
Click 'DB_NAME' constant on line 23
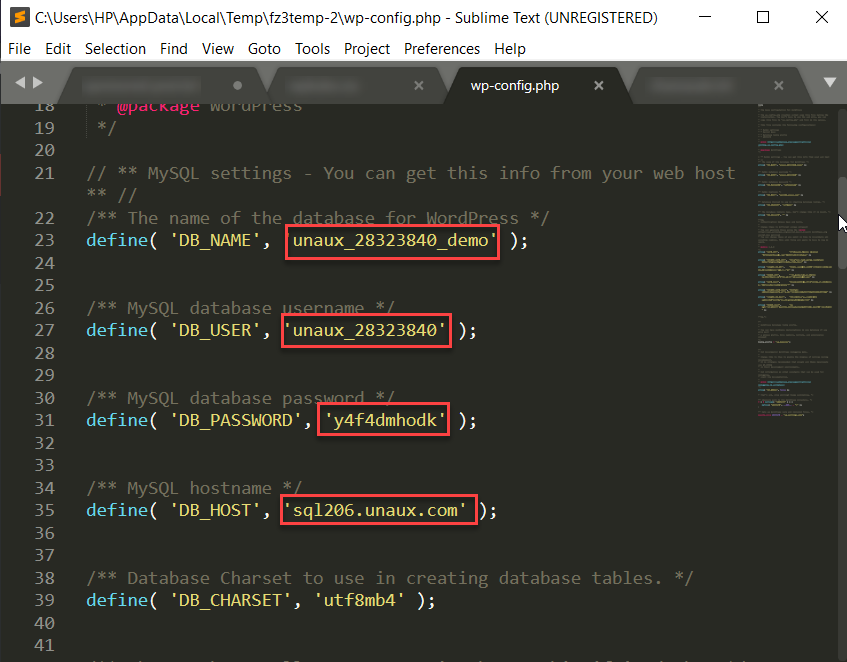tap(215, 240)
